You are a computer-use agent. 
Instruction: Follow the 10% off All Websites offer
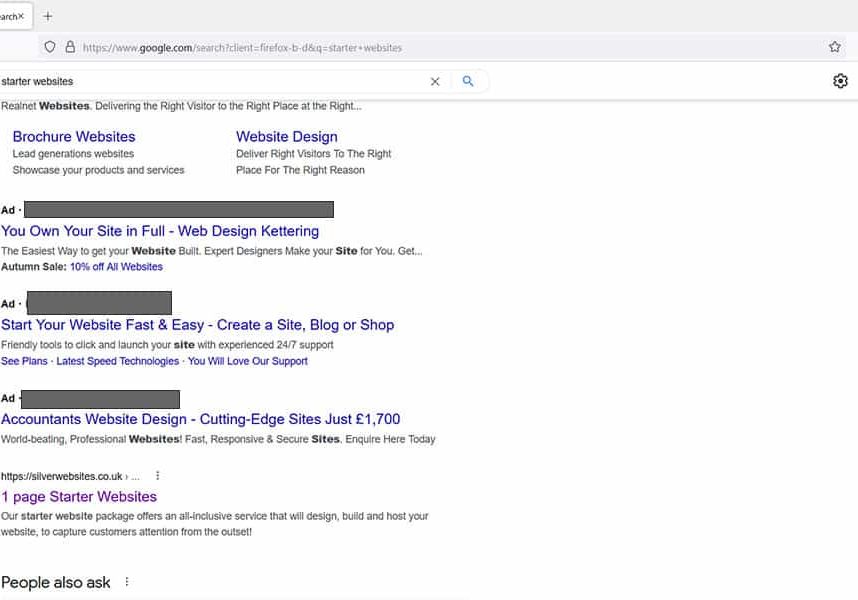116,266
